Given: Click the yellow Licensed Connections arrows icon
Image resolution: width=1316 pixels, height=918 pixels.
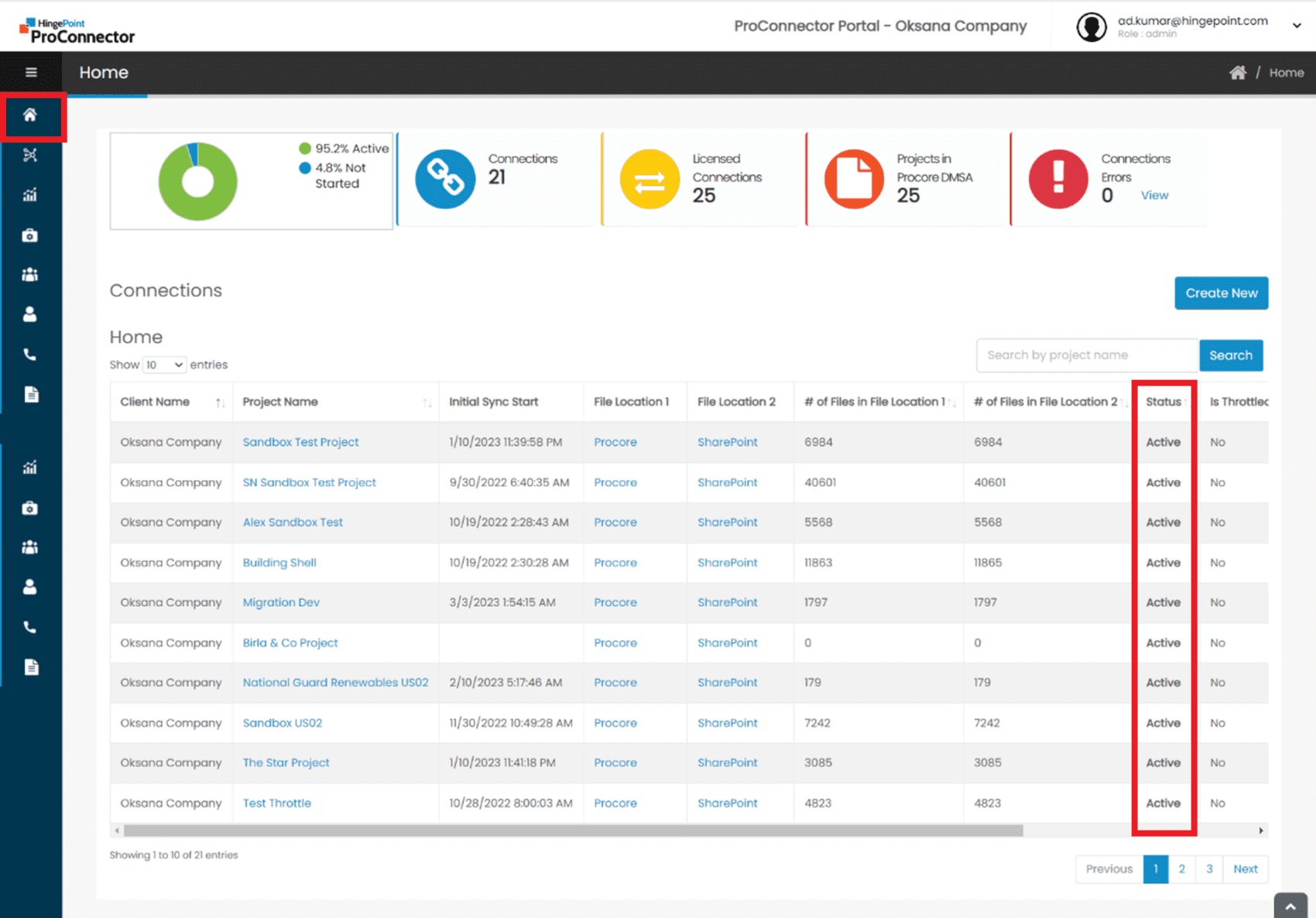Looking at the screenshot, I should click(x=649, y=180).
